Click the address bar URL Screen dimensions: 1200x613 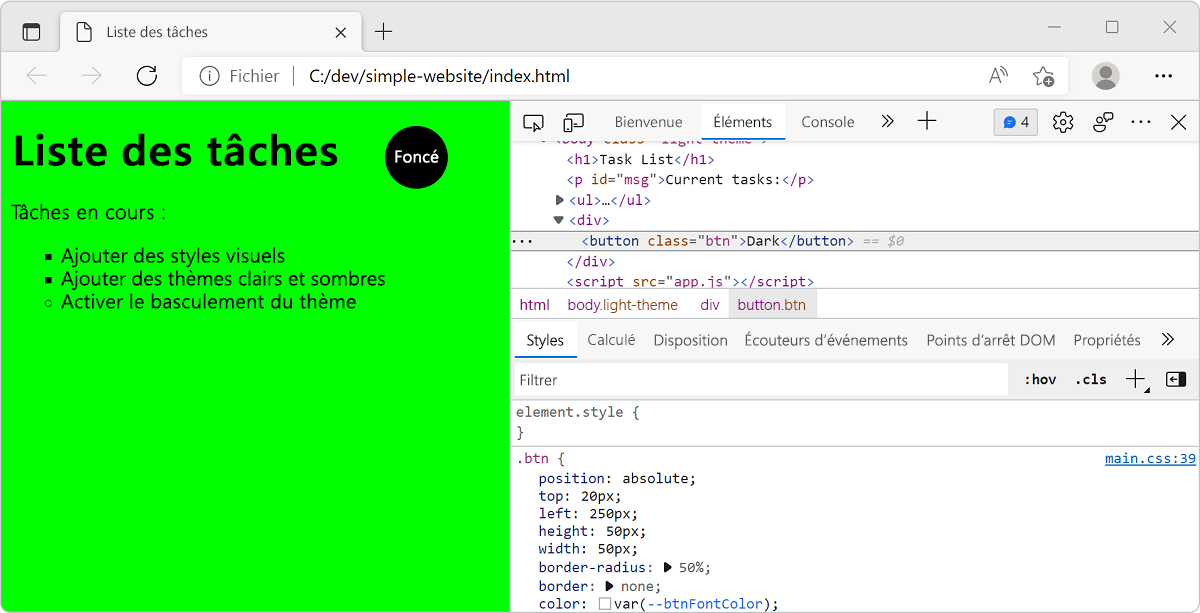point(439,76)
